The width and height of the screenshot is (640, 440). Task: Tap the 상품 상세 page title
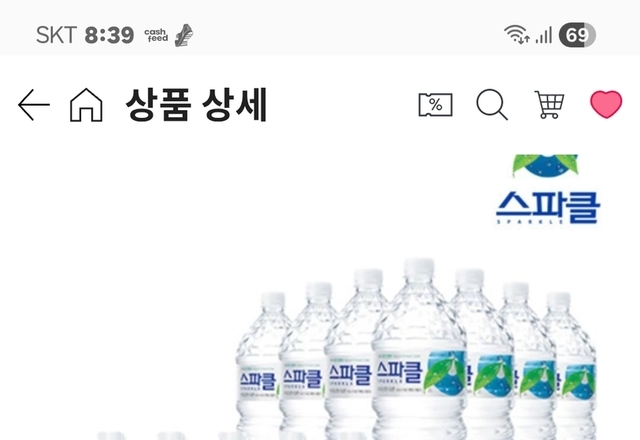click(196, 105)
